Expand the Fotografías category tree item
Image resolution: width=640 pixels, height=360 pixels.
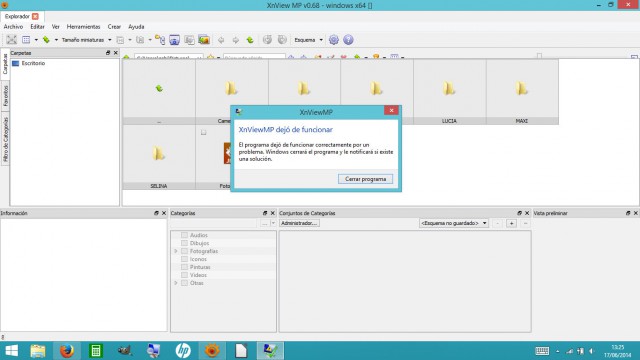[176, 251]
